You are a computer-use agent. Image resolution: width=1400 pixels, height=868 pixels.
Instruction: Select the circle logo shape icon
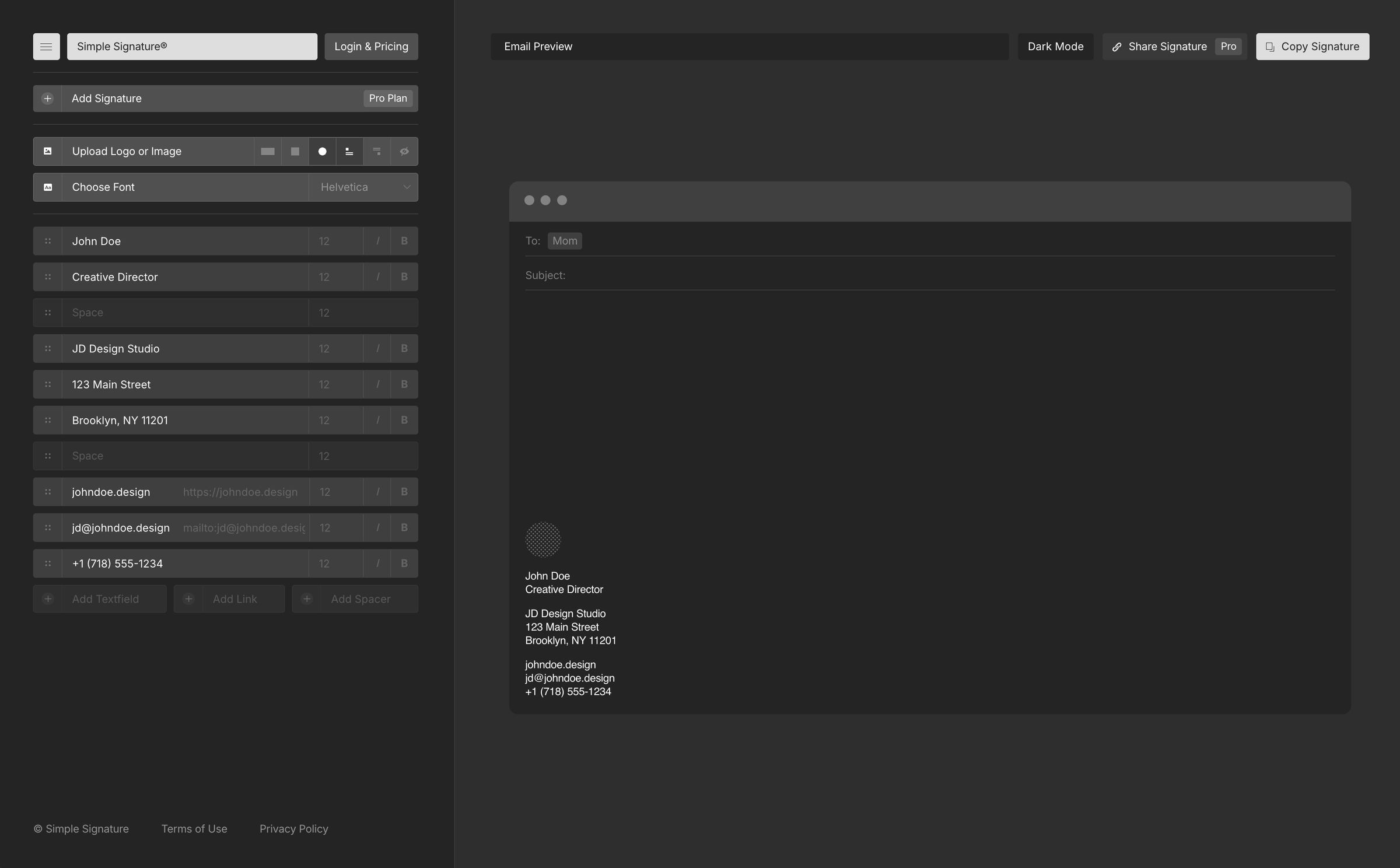(x=322, y=152)
